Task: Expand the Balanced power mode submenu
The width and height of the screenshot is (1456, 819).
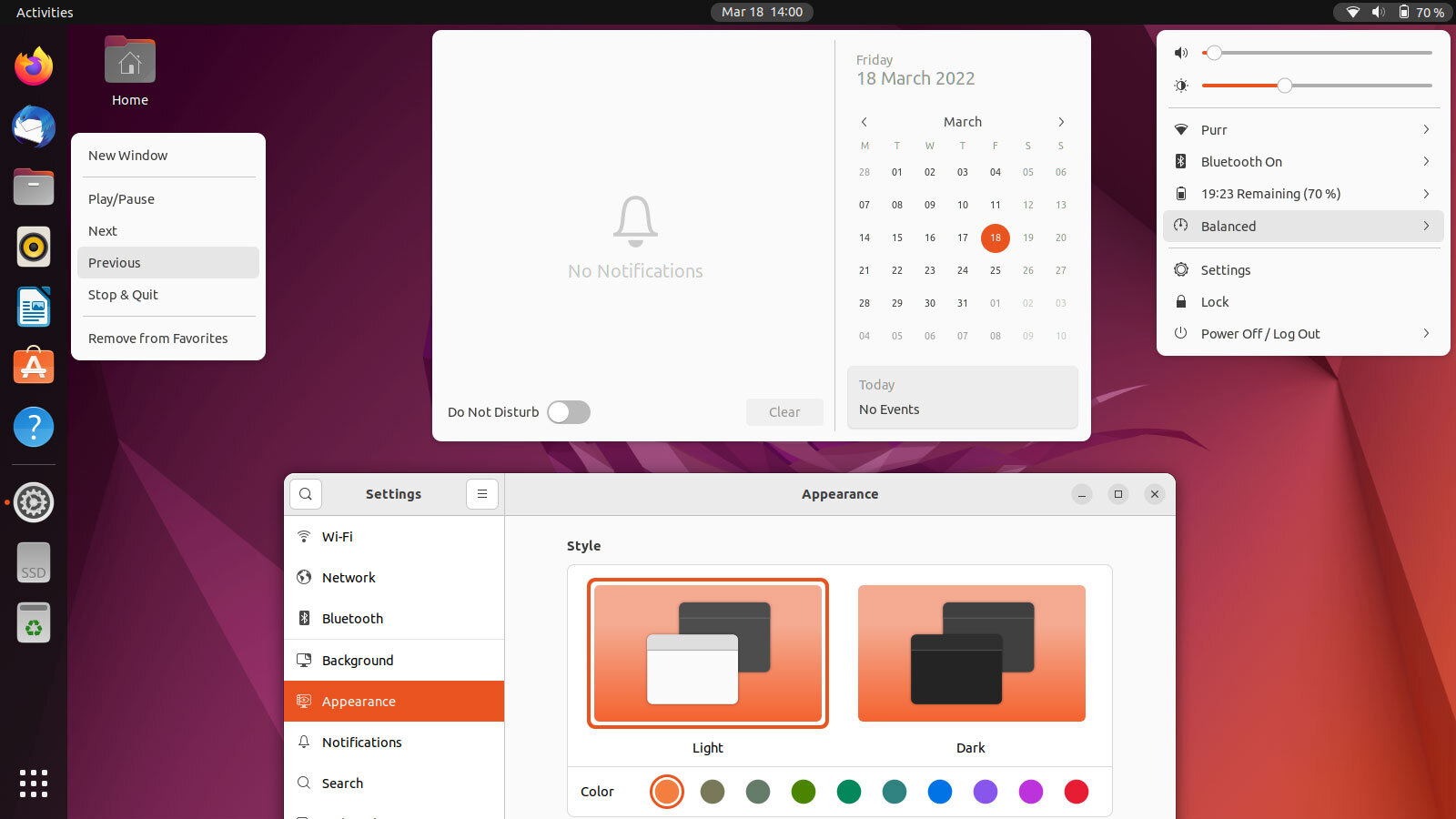Action: (x=1303, y=227)
